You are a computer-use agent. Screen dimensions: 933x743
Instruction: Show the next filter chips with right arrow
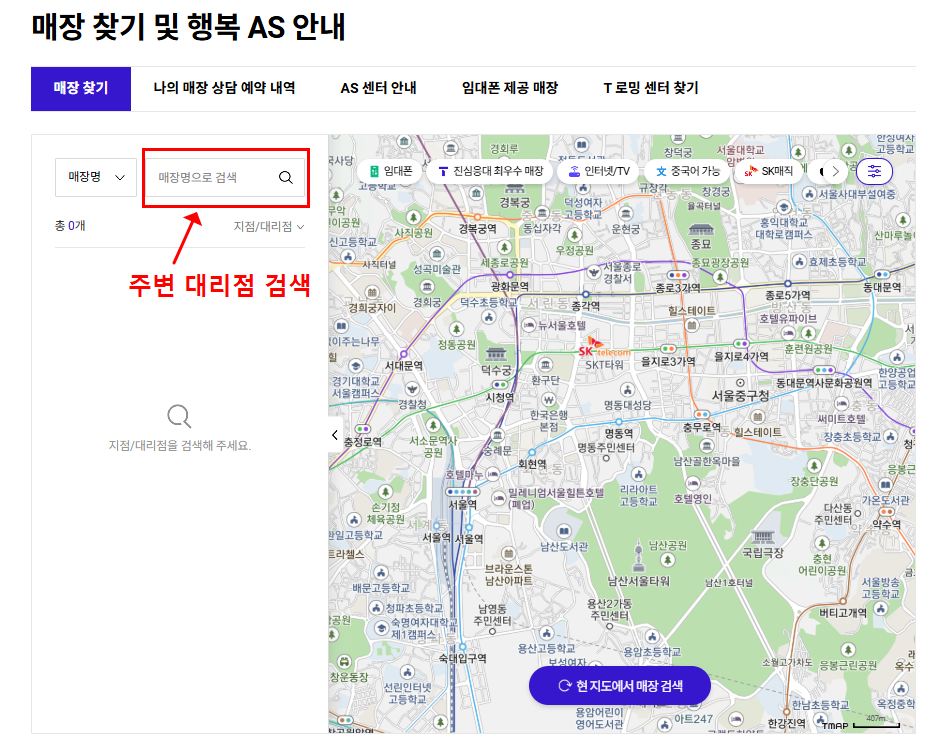click(835, 171)
